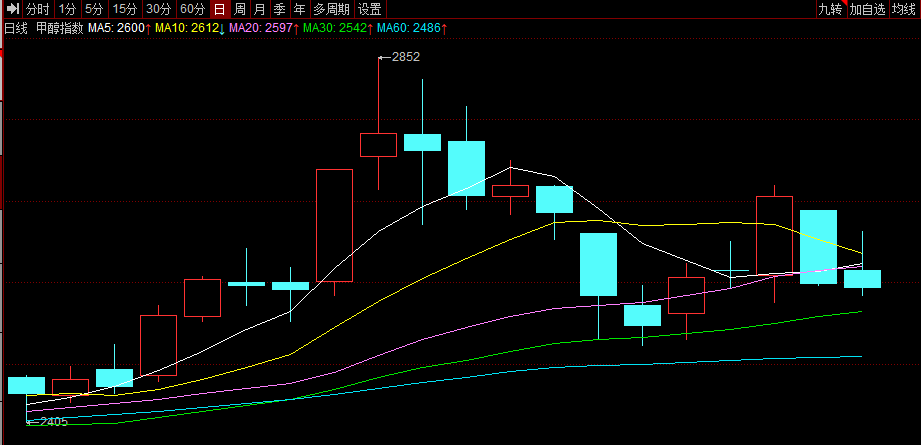Click the 日线 label
The image size is (921, 445).
coord(16,28)
